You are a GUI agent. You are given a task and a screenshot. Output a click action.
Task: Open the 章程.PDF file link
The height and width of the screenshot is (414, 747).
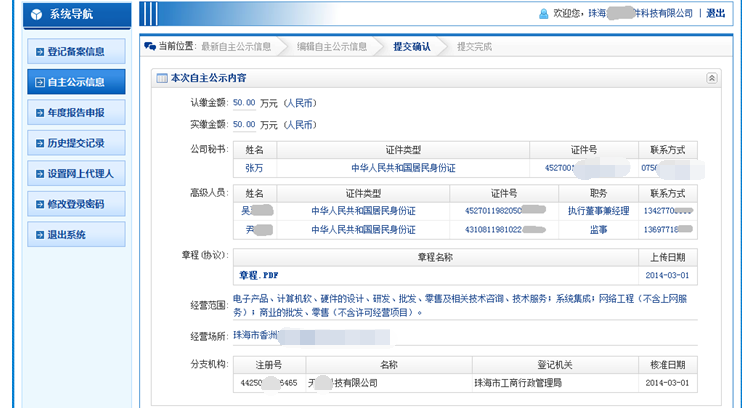tap(258, 275)
